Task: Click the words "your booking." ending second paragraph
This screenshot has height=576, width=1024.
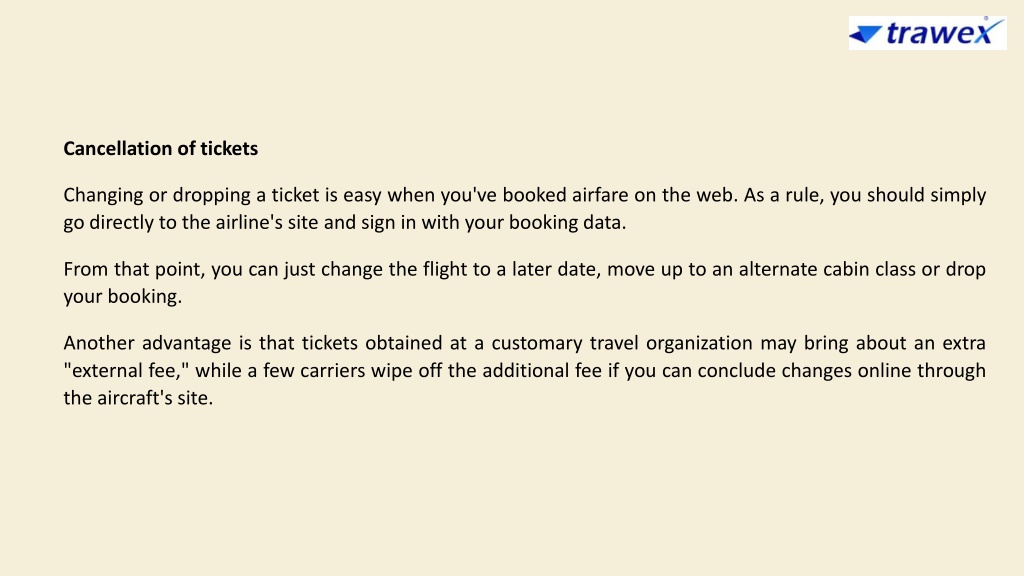Action: point(123,296)
